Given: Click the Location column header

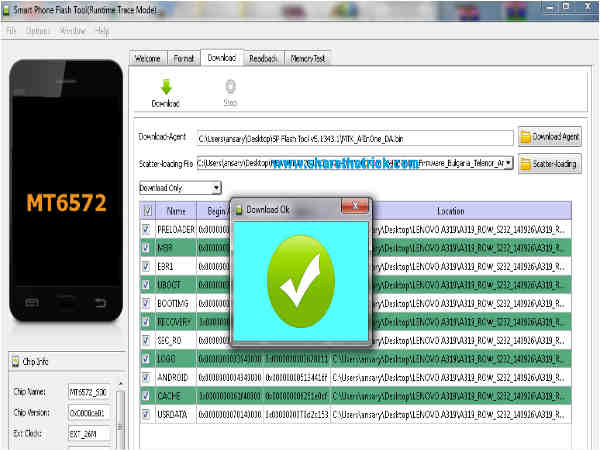Looking at the screenshot, I should [451, 211].
